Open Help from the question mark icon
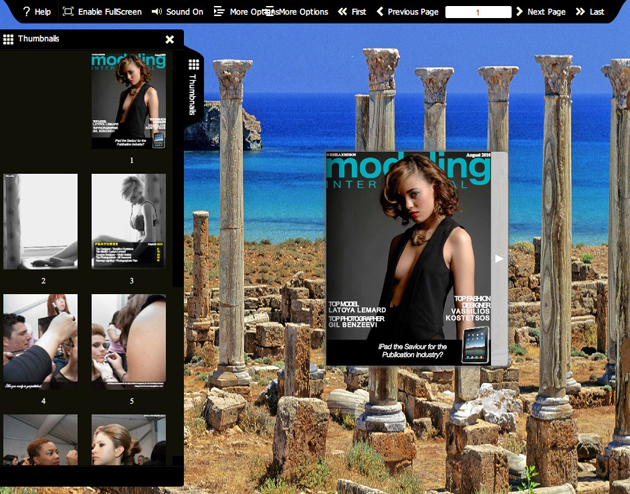The width and height of the screenshot is (630, 494). (27, 12)
